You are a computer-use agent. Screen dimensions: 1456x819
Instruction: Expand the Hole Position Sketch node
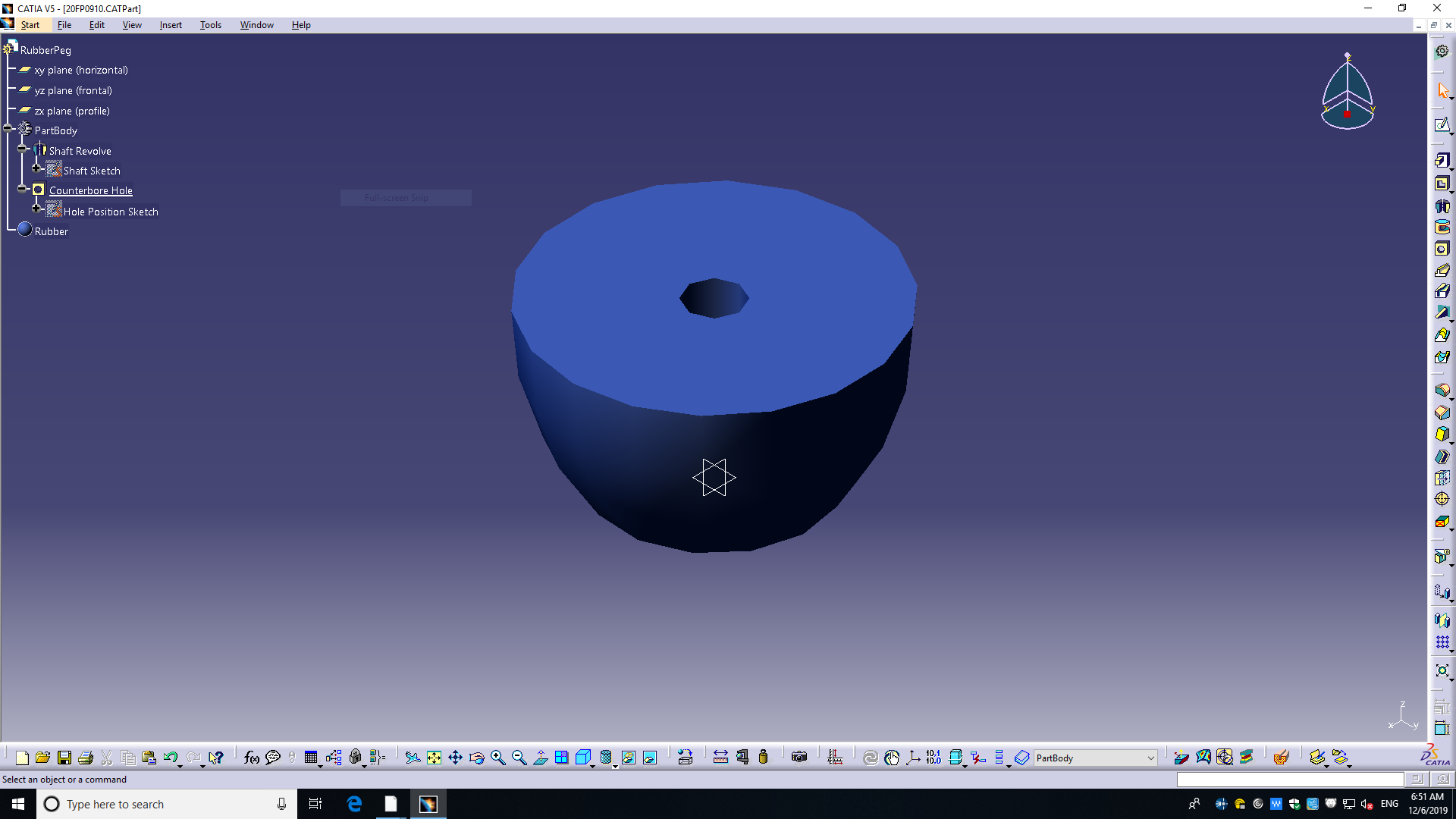[36, 209]
